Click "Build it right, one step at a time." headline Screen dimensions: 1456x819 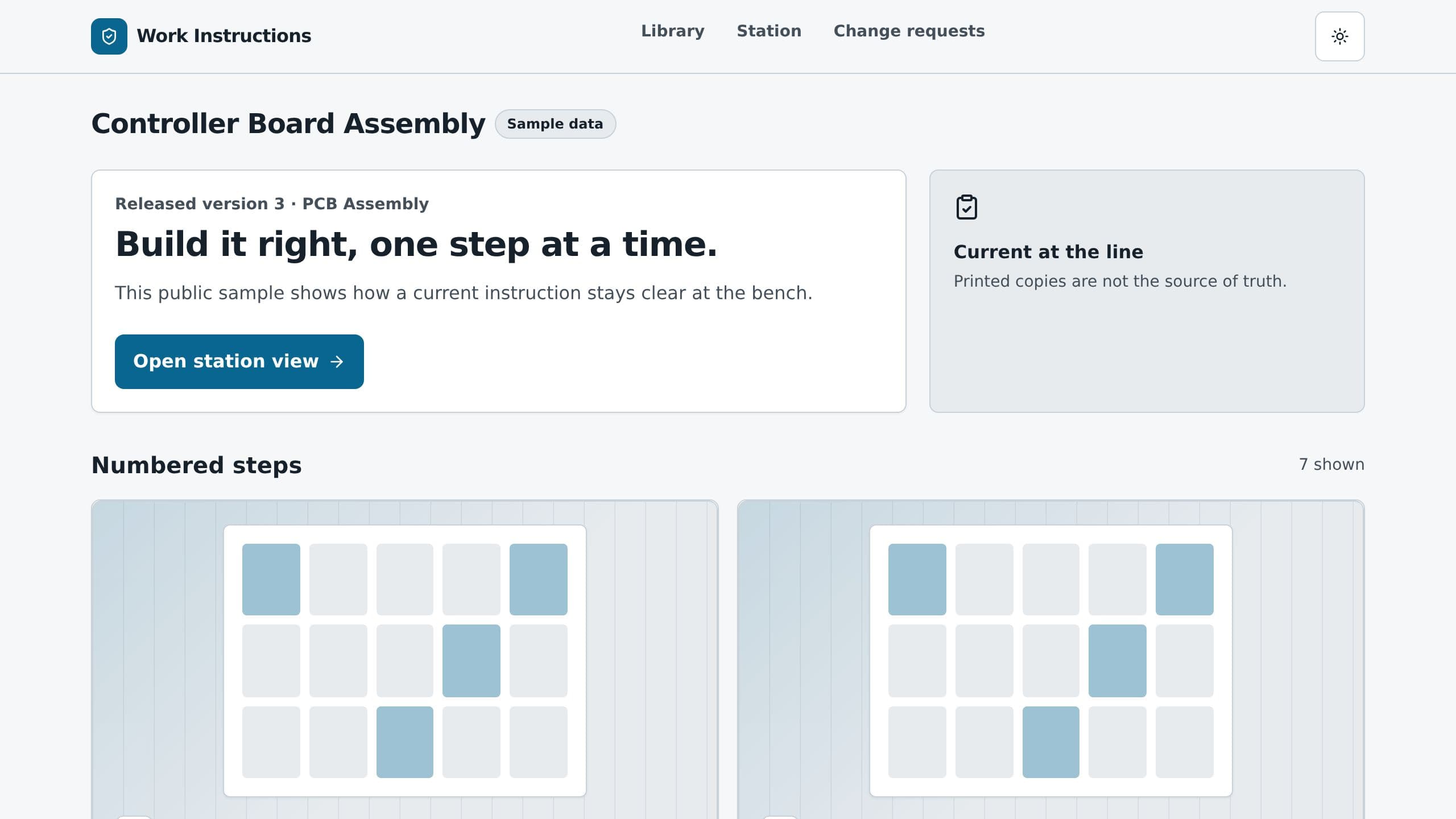pyautogui.click(x=416, y=245)
